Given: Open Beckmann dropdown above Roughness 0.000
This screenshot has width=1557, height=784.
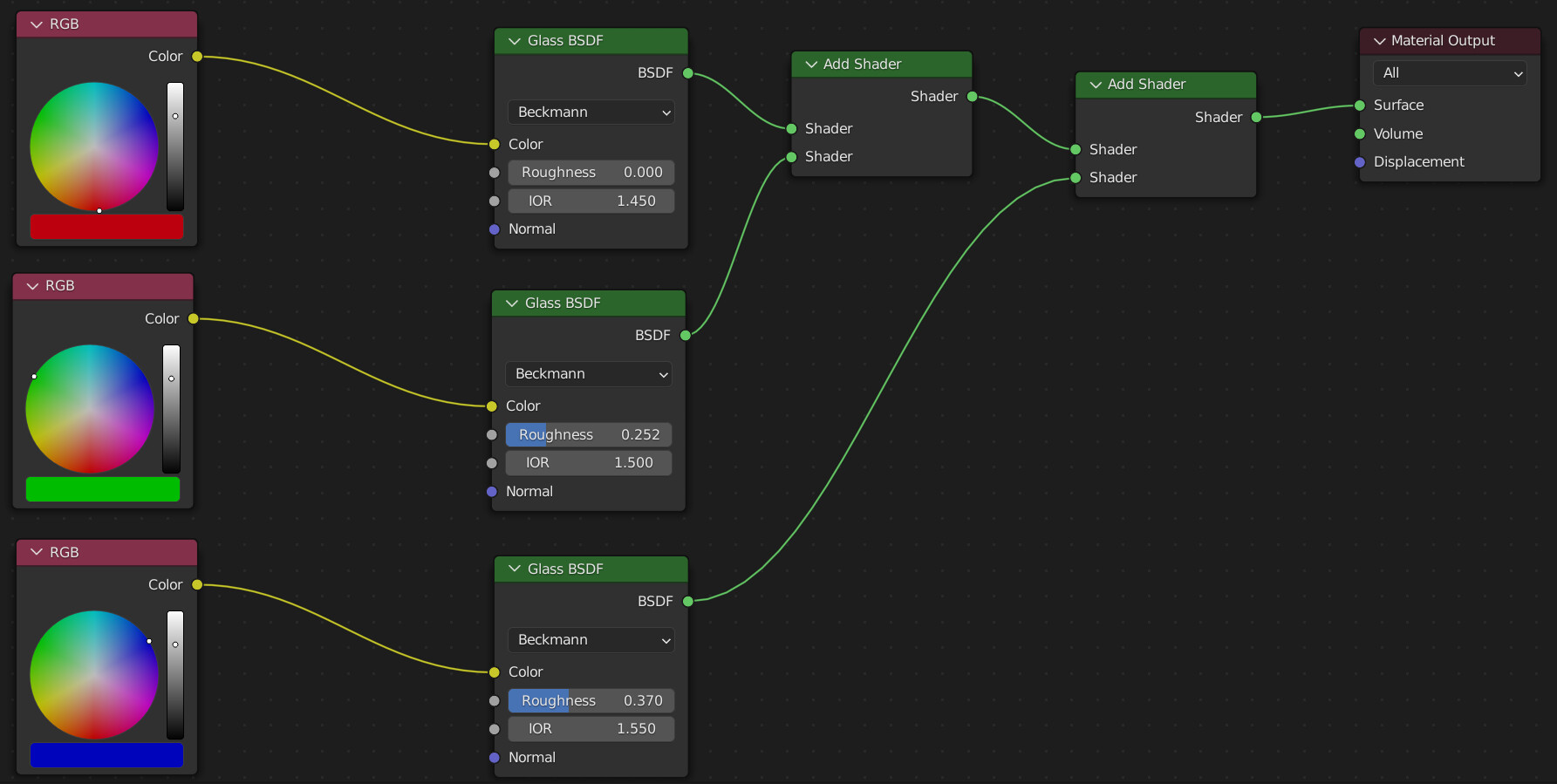Looking at the screenshot, I should (x=591, y=112).
